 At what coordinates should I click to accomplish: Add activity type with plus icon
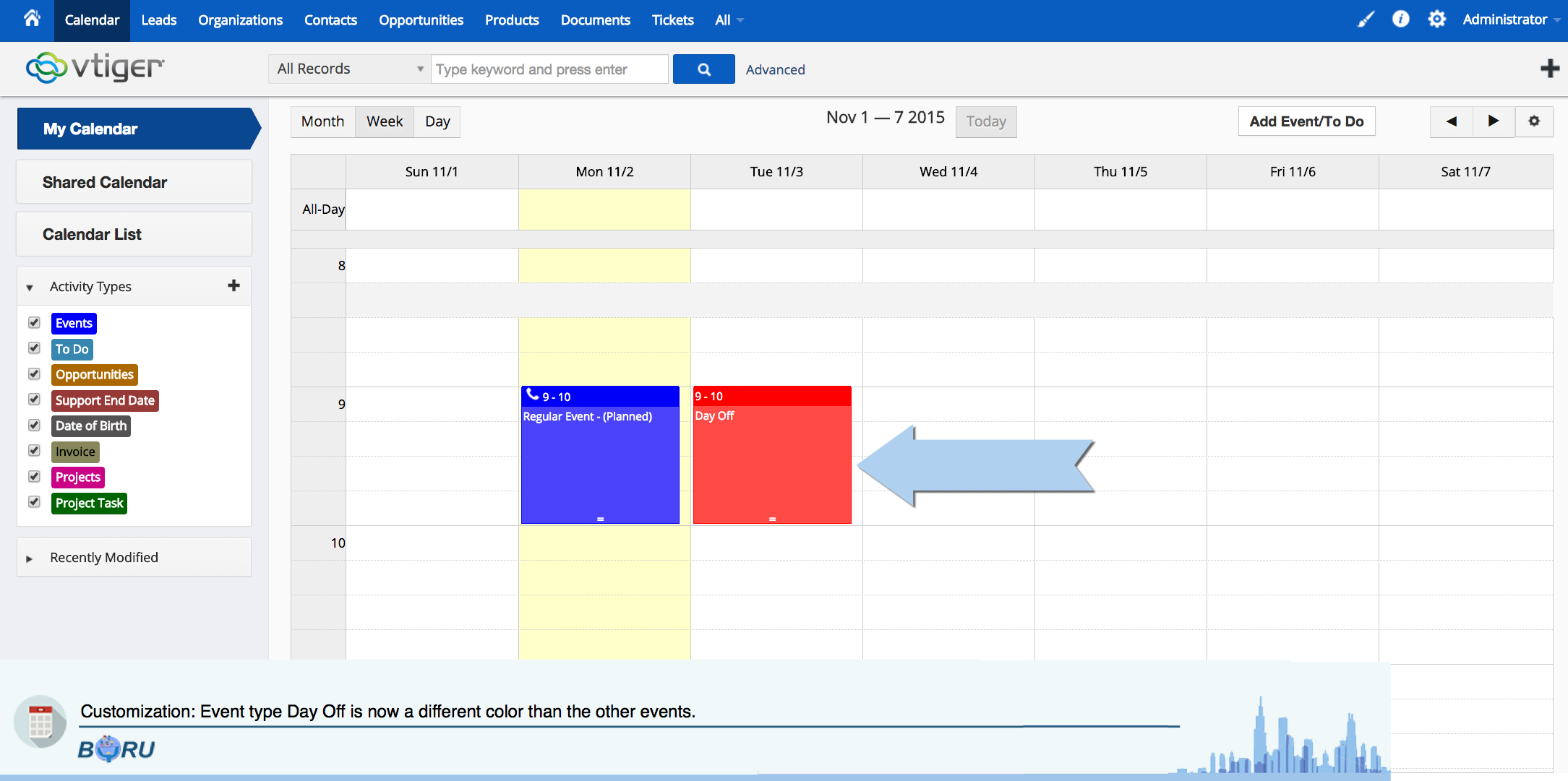234,286
